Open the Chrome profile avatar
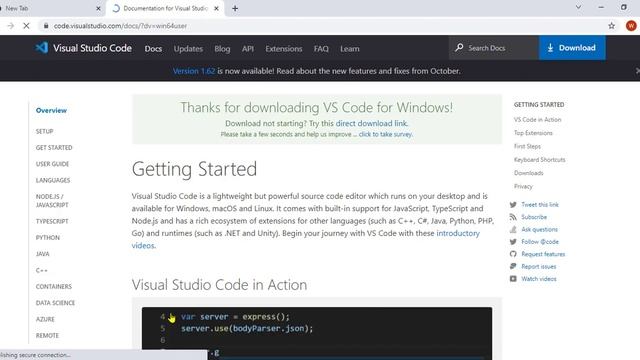 click(x=631, y=26)
